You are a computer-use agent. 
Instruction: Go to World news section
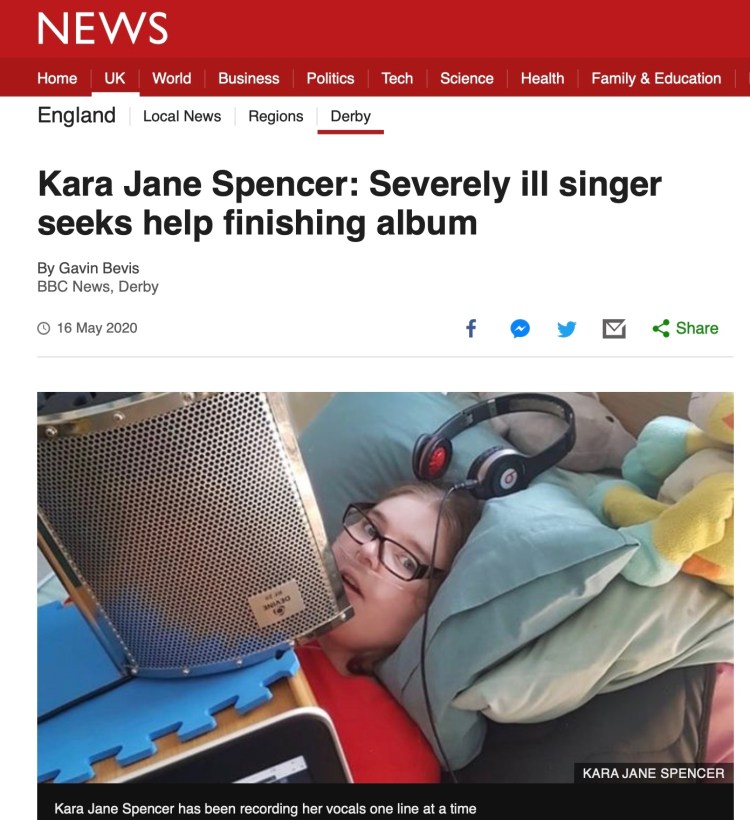coord(172,78)
